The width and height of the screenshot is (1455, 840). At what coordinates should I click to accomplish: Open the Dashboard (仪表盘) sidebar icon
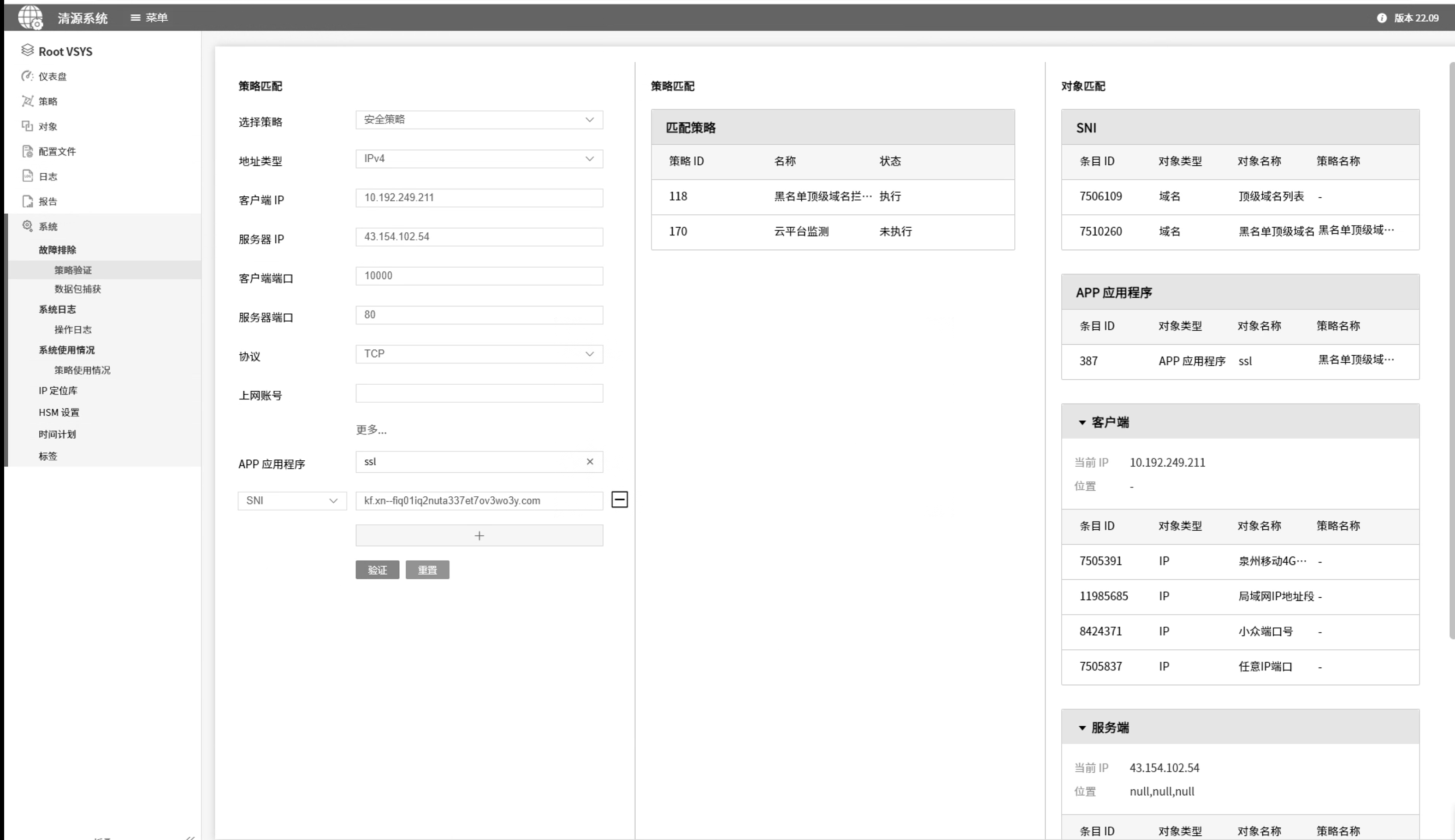tap(27, 76)
